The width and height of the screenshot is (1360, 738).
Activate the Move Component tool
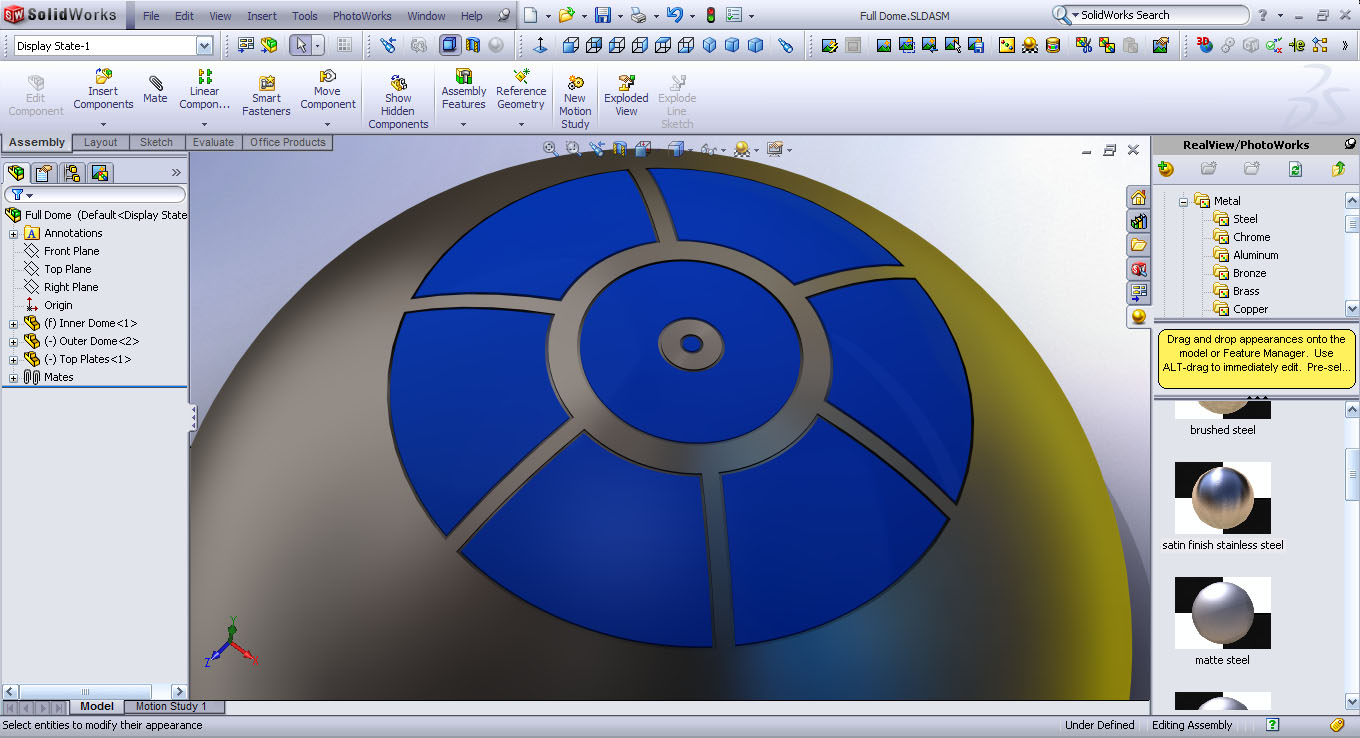[x=327, y=89]
